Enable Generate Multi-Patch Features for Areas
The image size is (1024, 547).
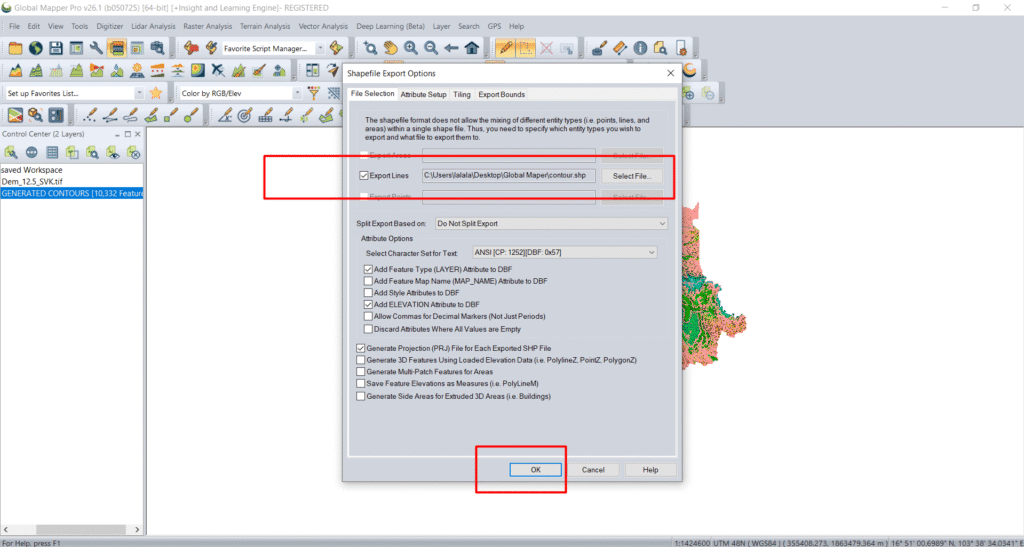click(360, 371)
